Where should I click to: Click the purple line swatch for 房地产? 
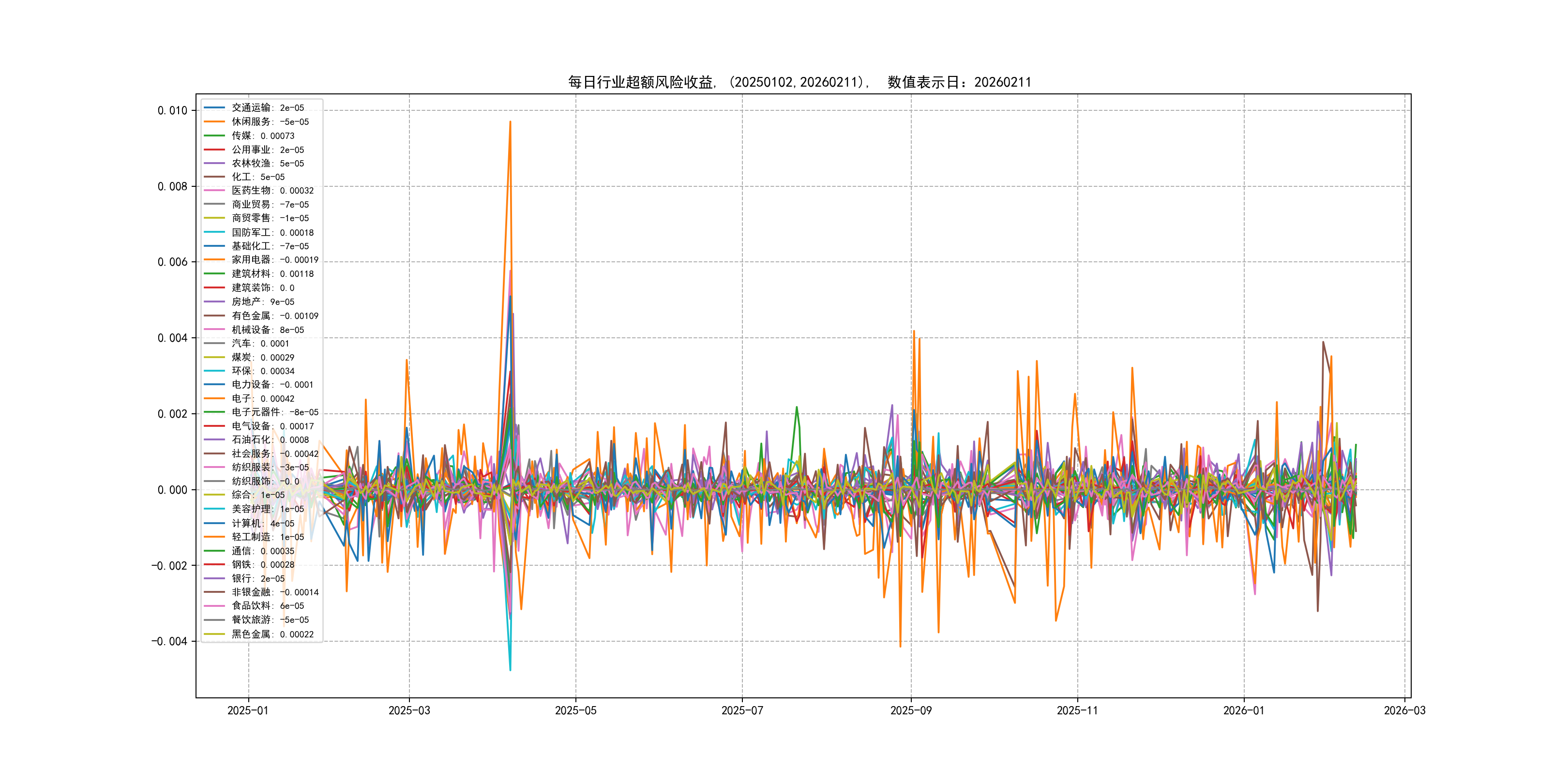[214, 302]
